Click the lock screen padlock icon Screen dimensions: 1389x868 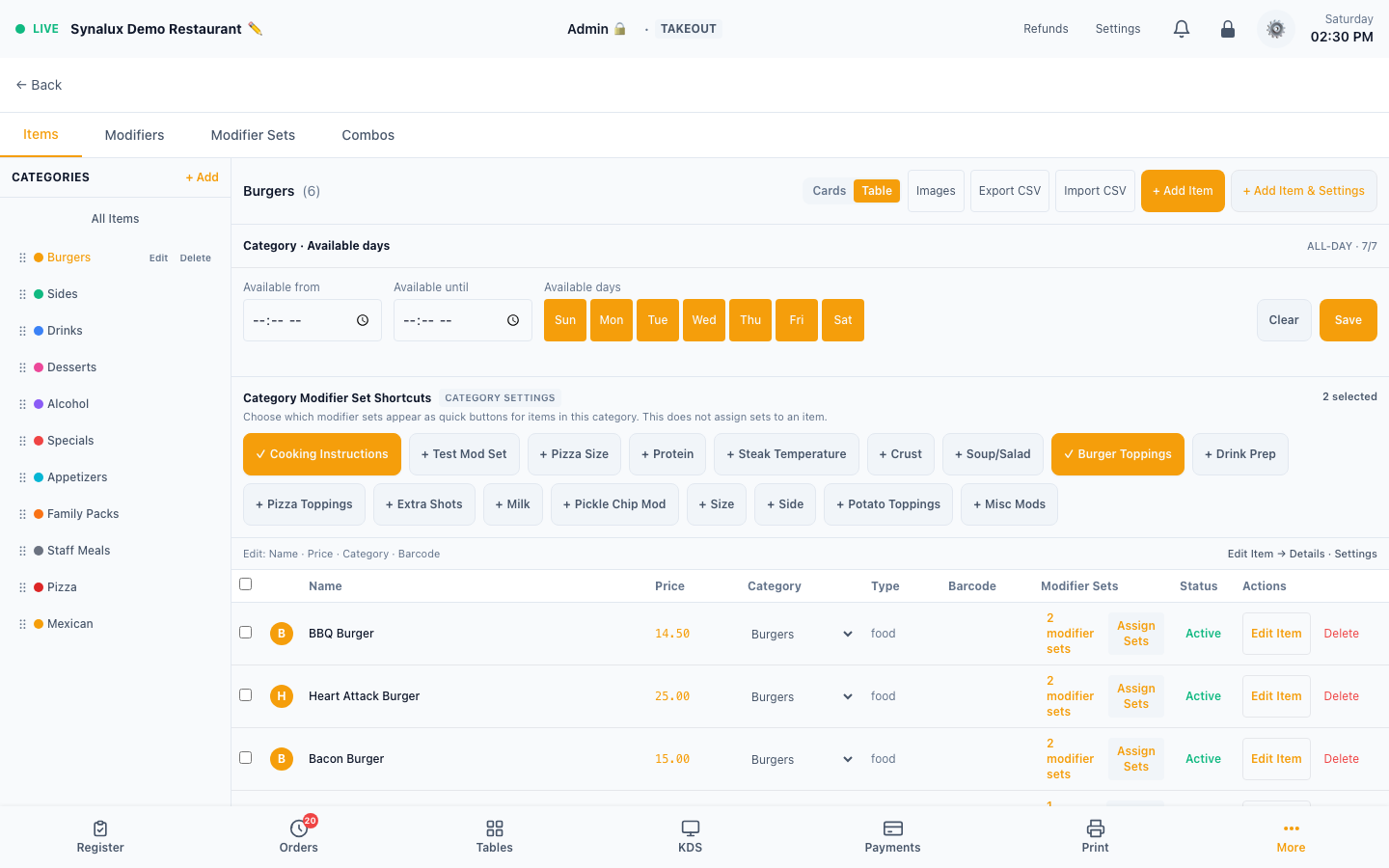click(1228, 29)
